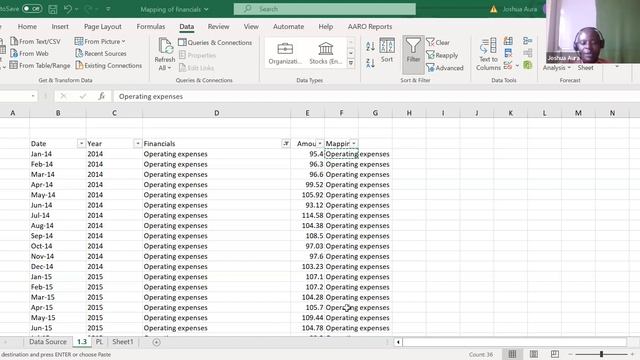640x360 pixels.
Task: Open the From Picture dropdown
Action: tap(100, 42)
